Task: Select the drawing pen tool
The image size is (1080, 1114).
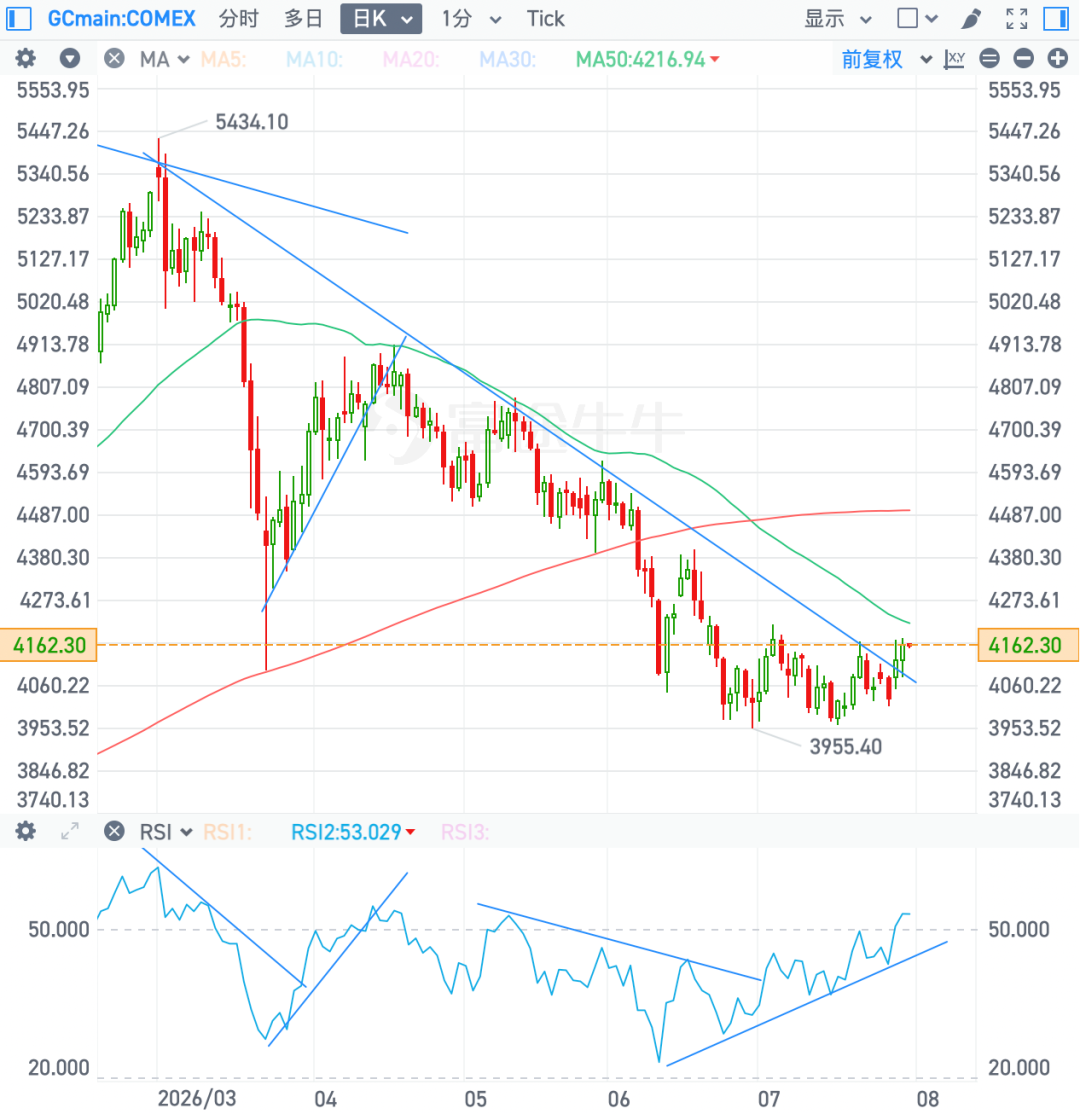Action: pyautogui.click(x=971, y=18)
